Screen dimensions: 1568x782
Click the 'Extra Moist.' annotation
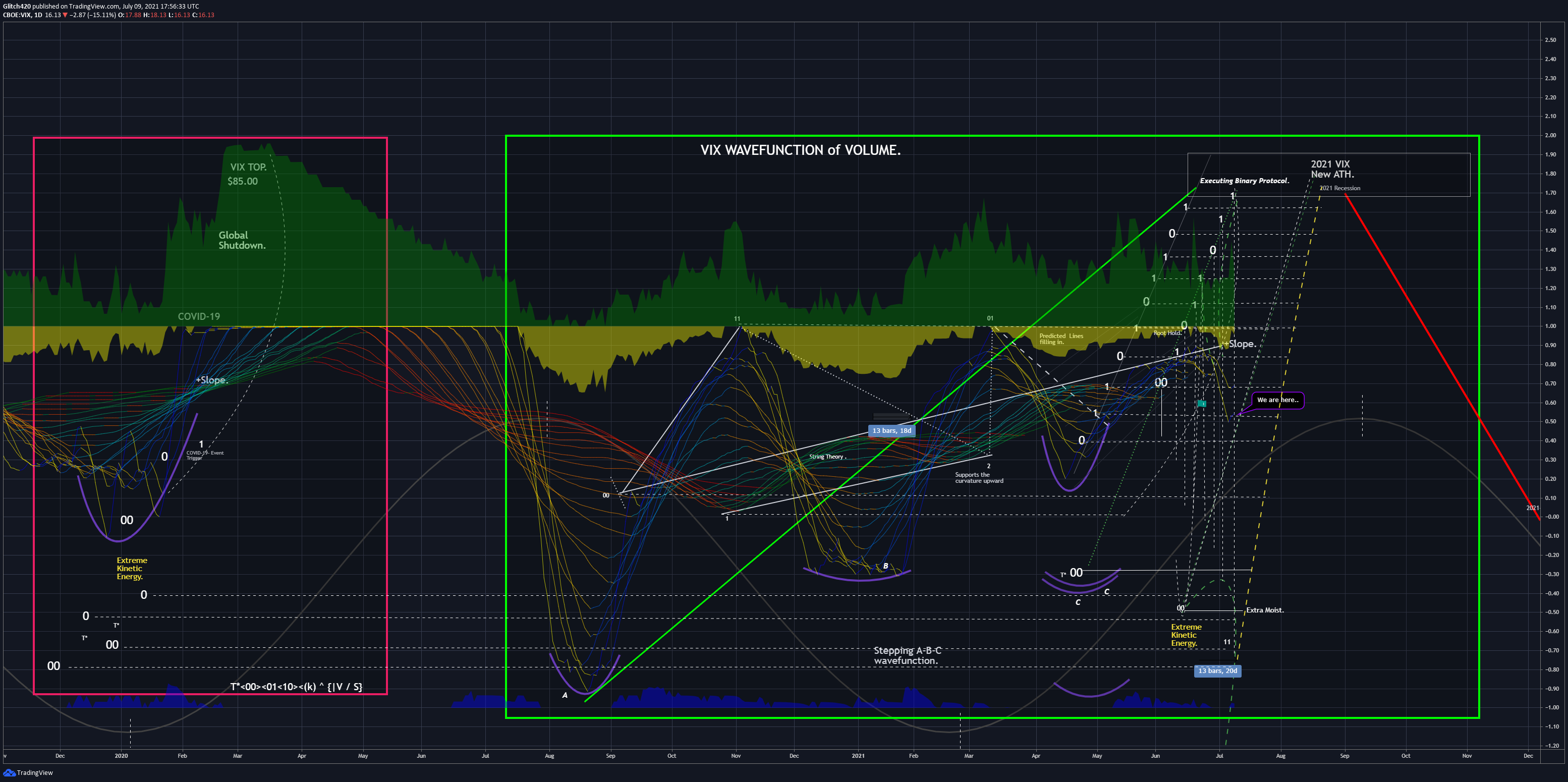click(1264, 610)
